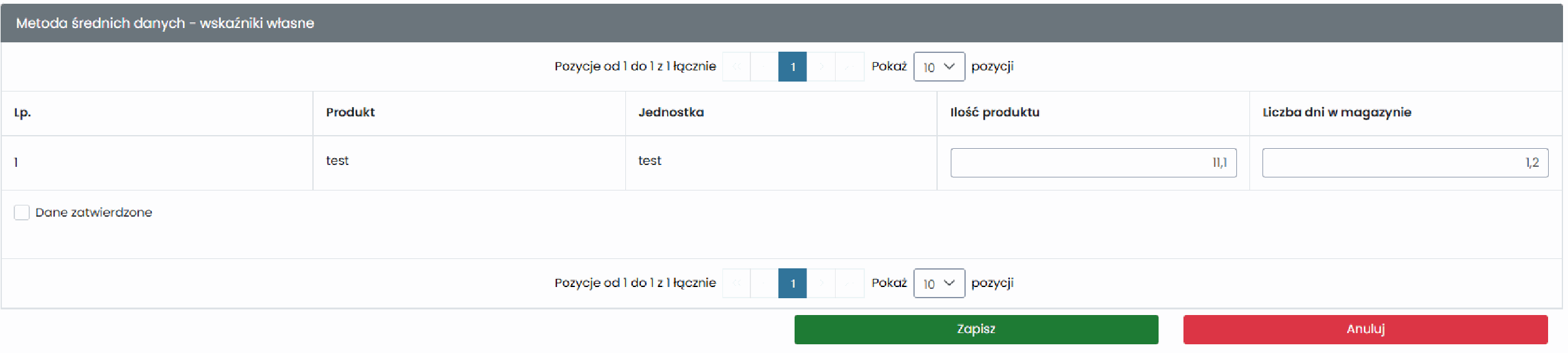
Task: Open bottom Pokaż positions-per-page dropdown
Action: coord(939,283)
